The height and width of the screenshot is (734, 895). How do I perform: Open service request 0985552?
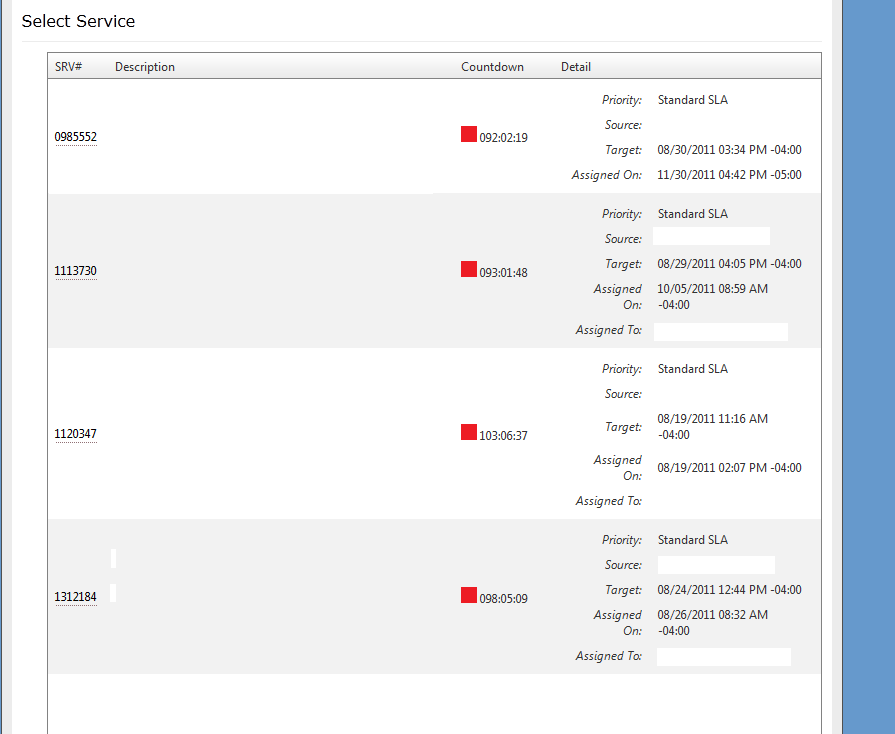tap(76, 137)
